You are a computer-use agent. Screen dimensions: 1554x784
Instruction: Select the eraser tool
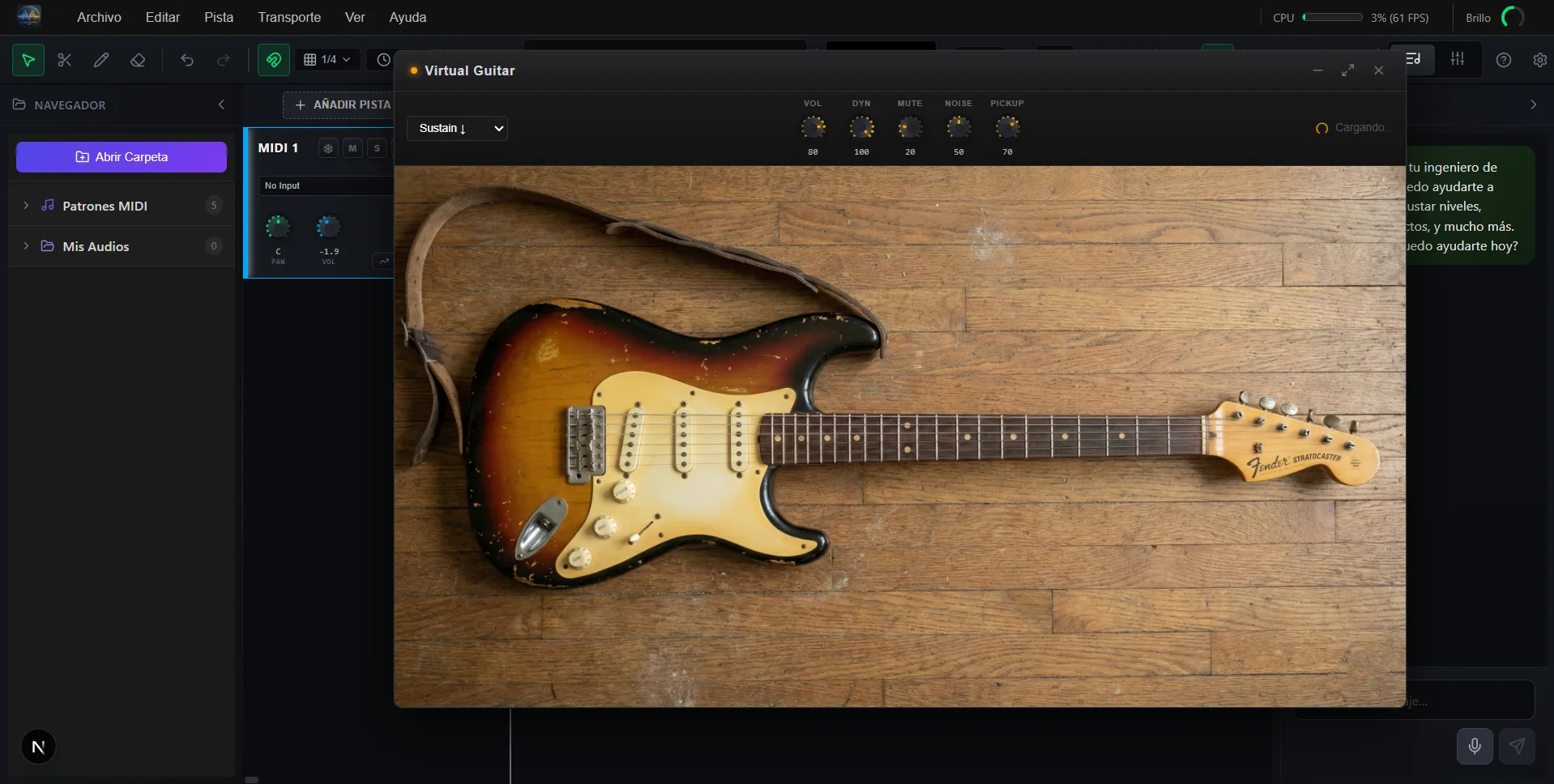point(138,60)
